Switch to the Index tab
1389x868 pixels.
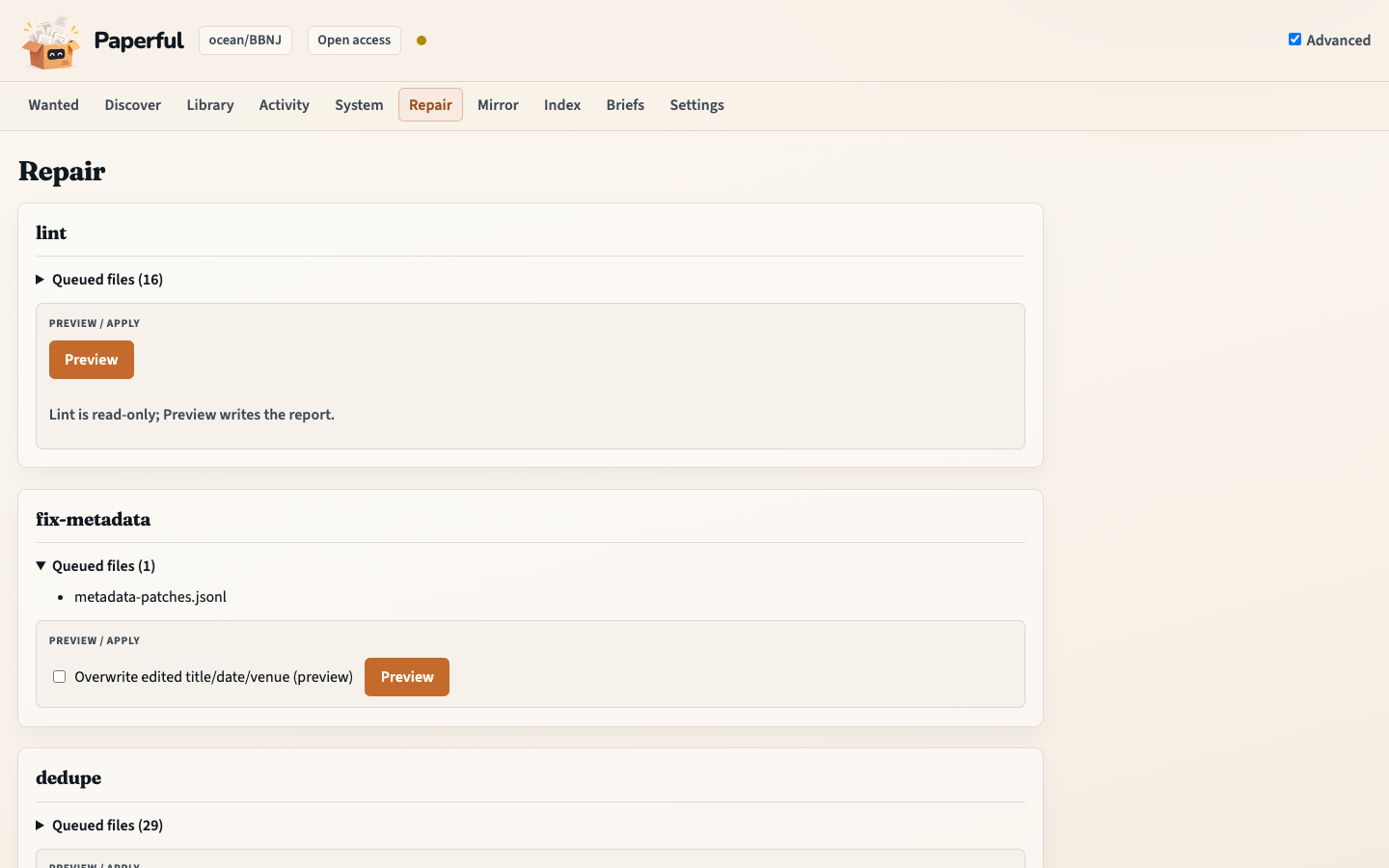(562, 105)
